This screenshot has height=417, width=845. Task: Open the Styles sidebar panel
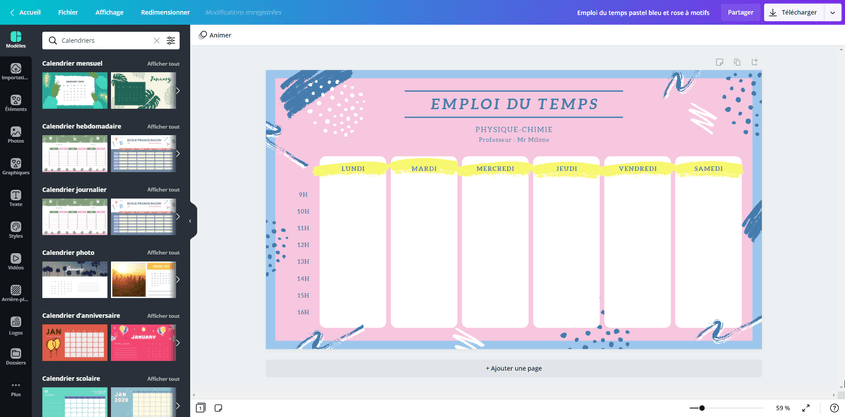click(15, 229)
